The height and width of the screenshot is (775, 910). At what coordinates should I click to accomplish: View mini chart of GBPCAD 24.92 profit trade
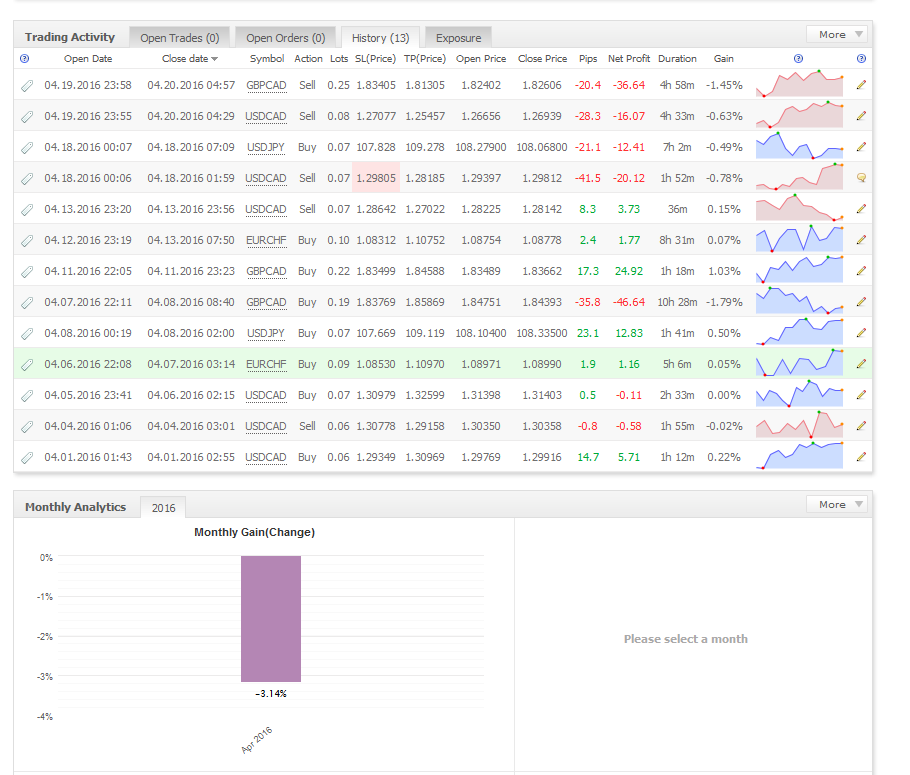tap(800, 271)
